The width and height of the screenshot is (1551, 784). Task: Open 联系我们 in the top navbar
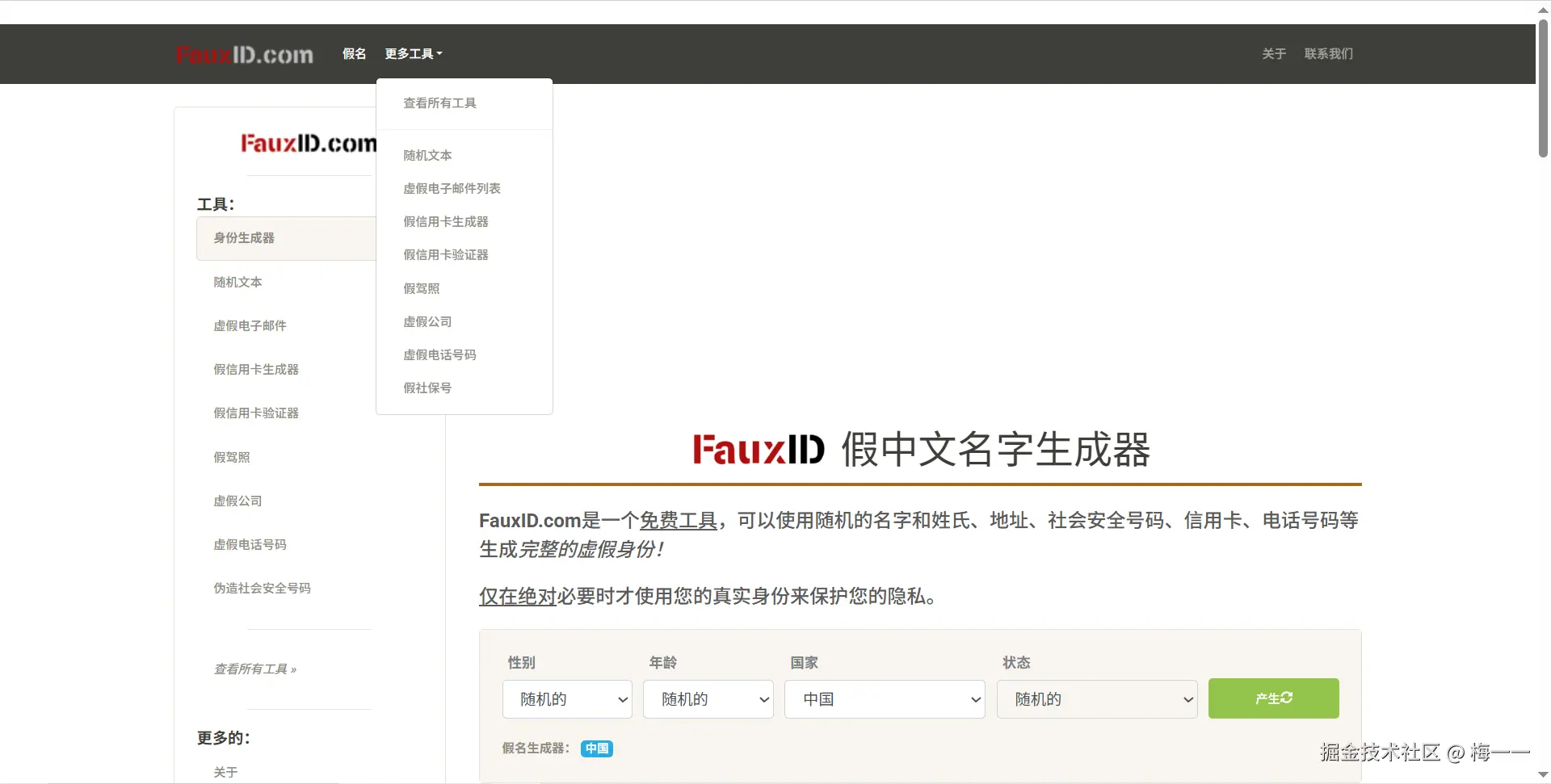1329,54
